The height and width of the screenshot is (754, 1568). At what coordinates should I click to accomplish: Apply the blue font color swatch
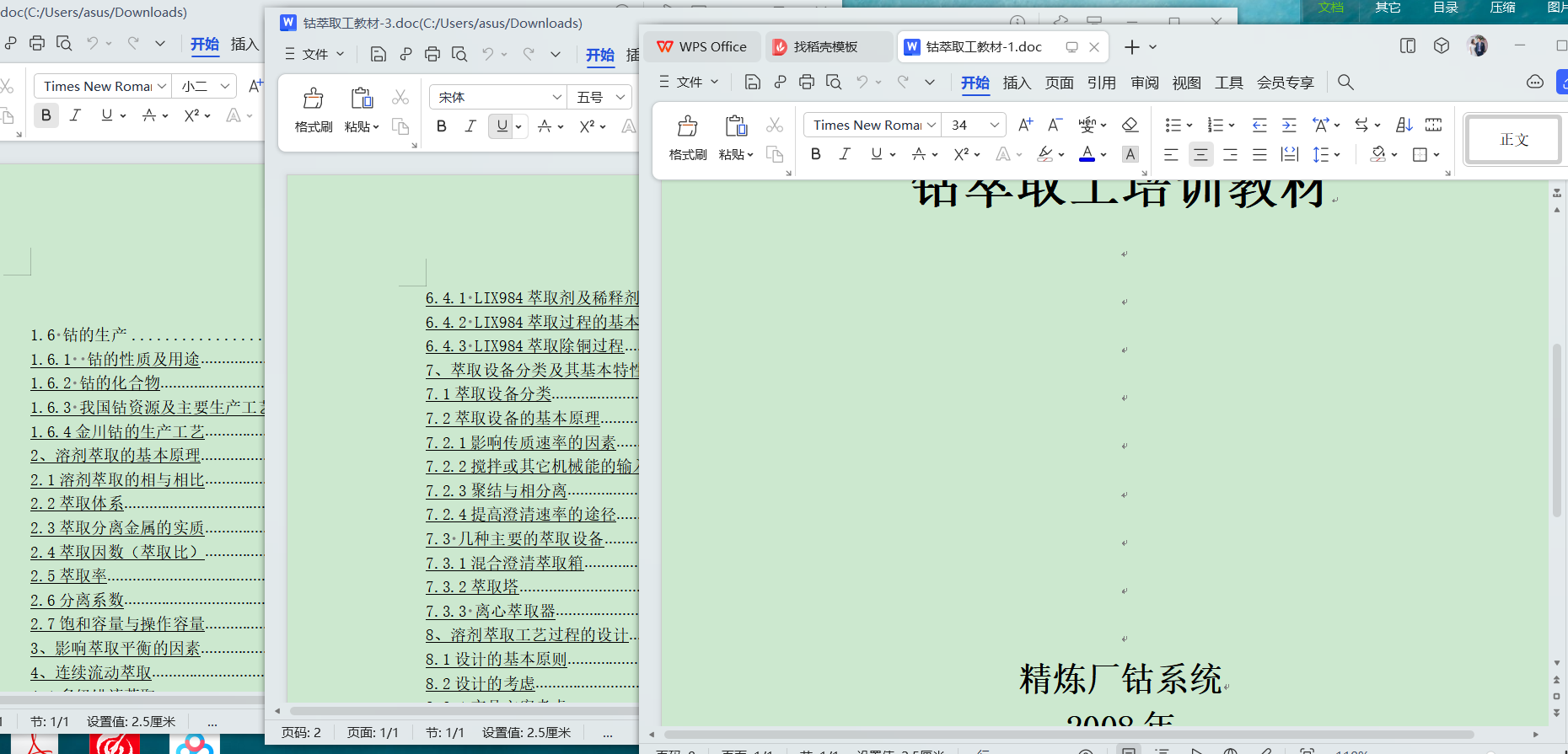[x=1087, y=154]
